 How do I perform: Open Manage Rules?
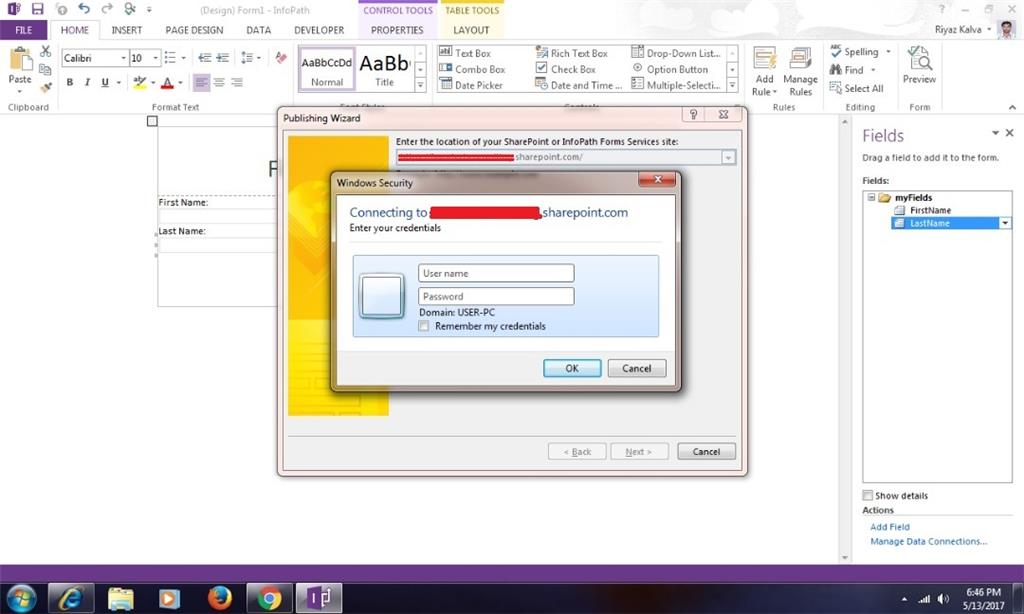[x=800, y=71]
